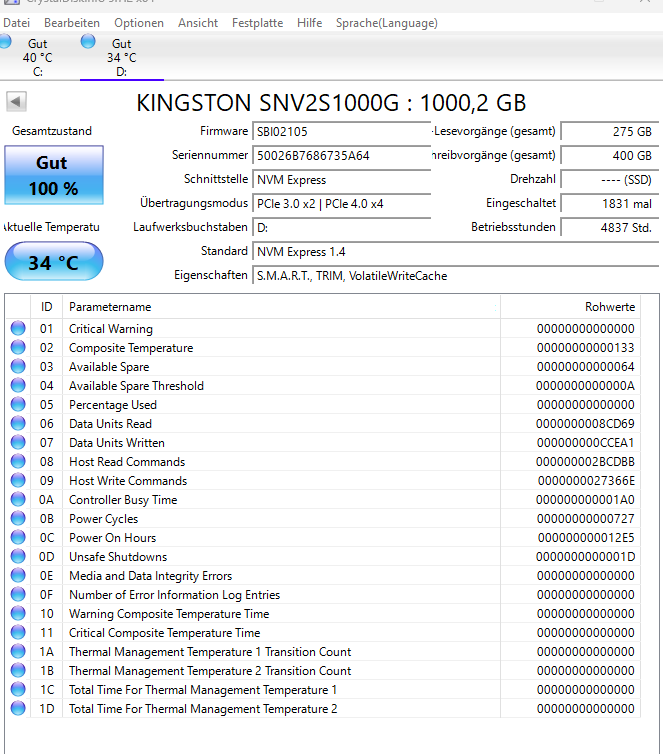Click status icon for Host Read Commands
The image size is (663, 754).
(18, 461)
